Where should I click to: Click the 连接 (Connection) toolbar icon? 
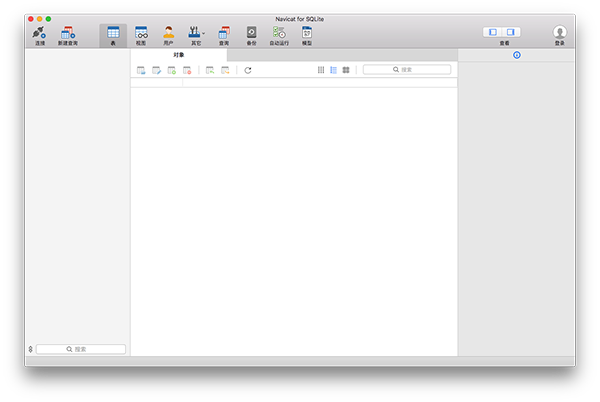[x=39, y=36]
